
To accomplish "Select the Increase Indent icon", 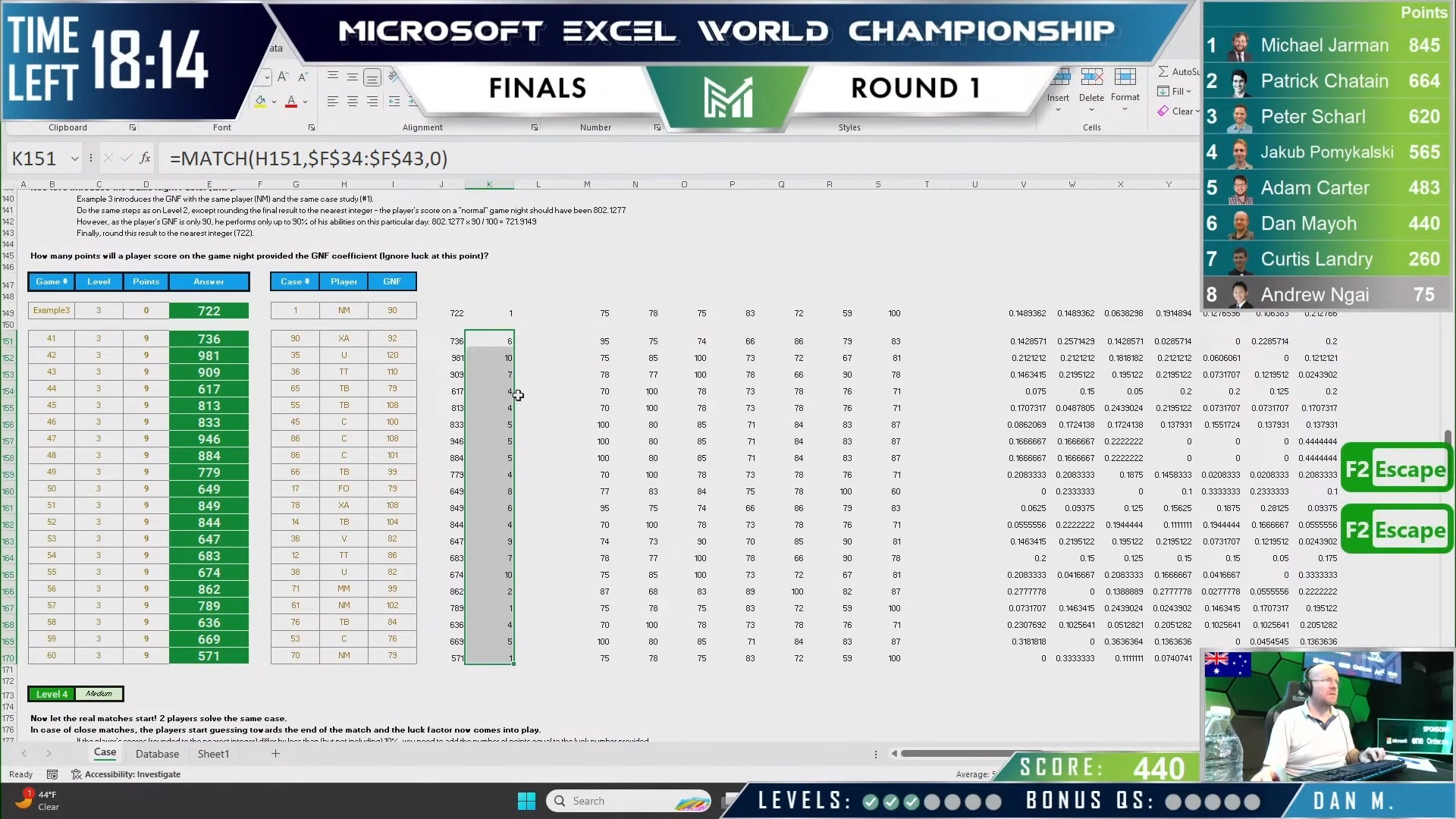I will tap(412, 101).
